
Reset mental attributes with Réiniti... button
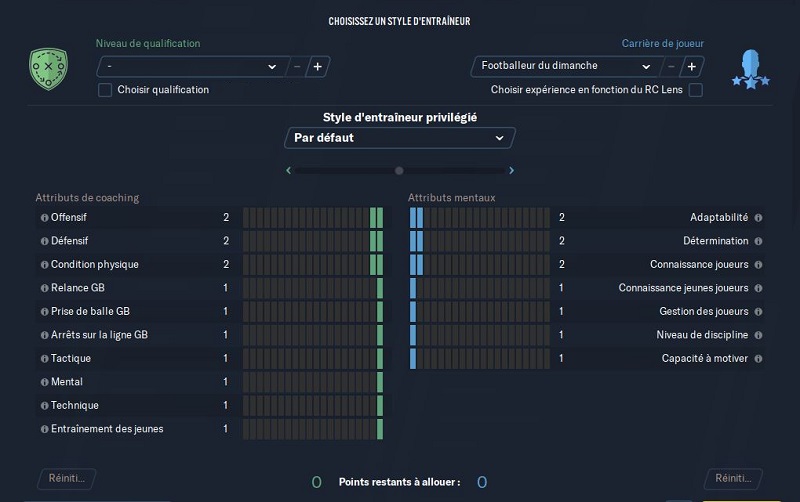tap(733, 479)
